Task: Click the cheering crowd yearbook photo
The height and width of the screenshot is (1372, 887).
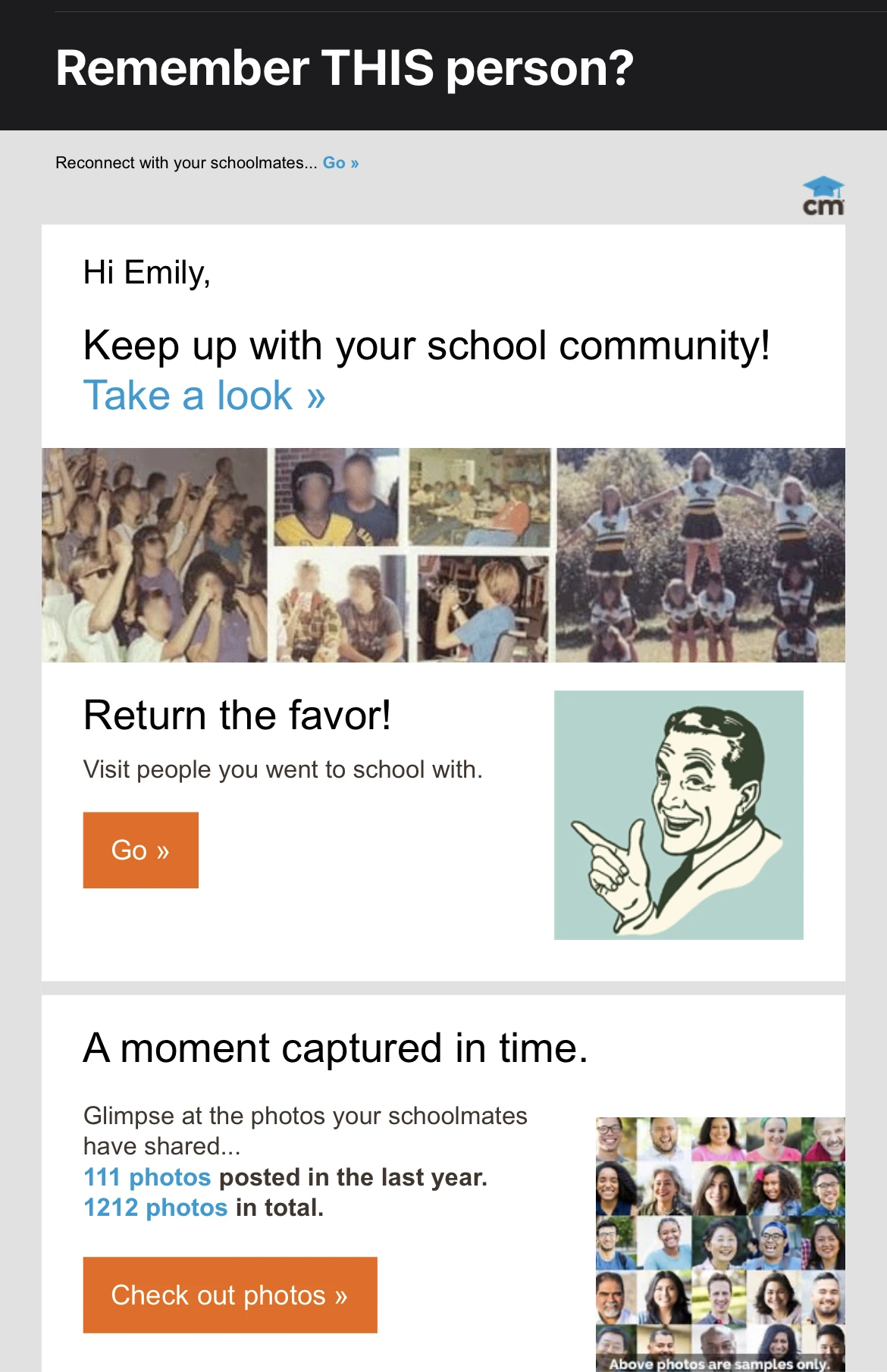Action: pyautogui.click(x=155, y=555)
